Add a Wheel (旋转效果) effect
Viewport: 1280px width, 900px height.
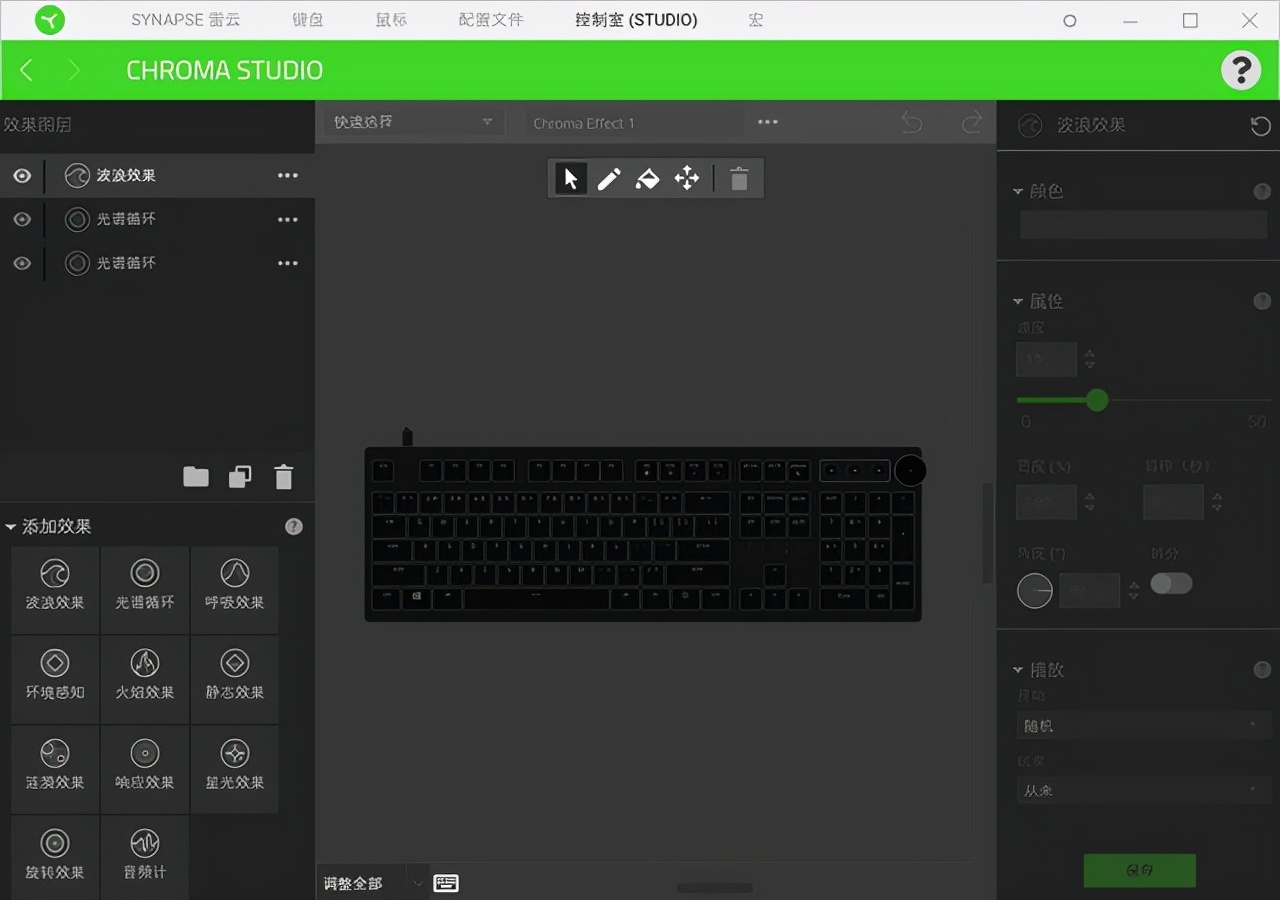[55, 858]
